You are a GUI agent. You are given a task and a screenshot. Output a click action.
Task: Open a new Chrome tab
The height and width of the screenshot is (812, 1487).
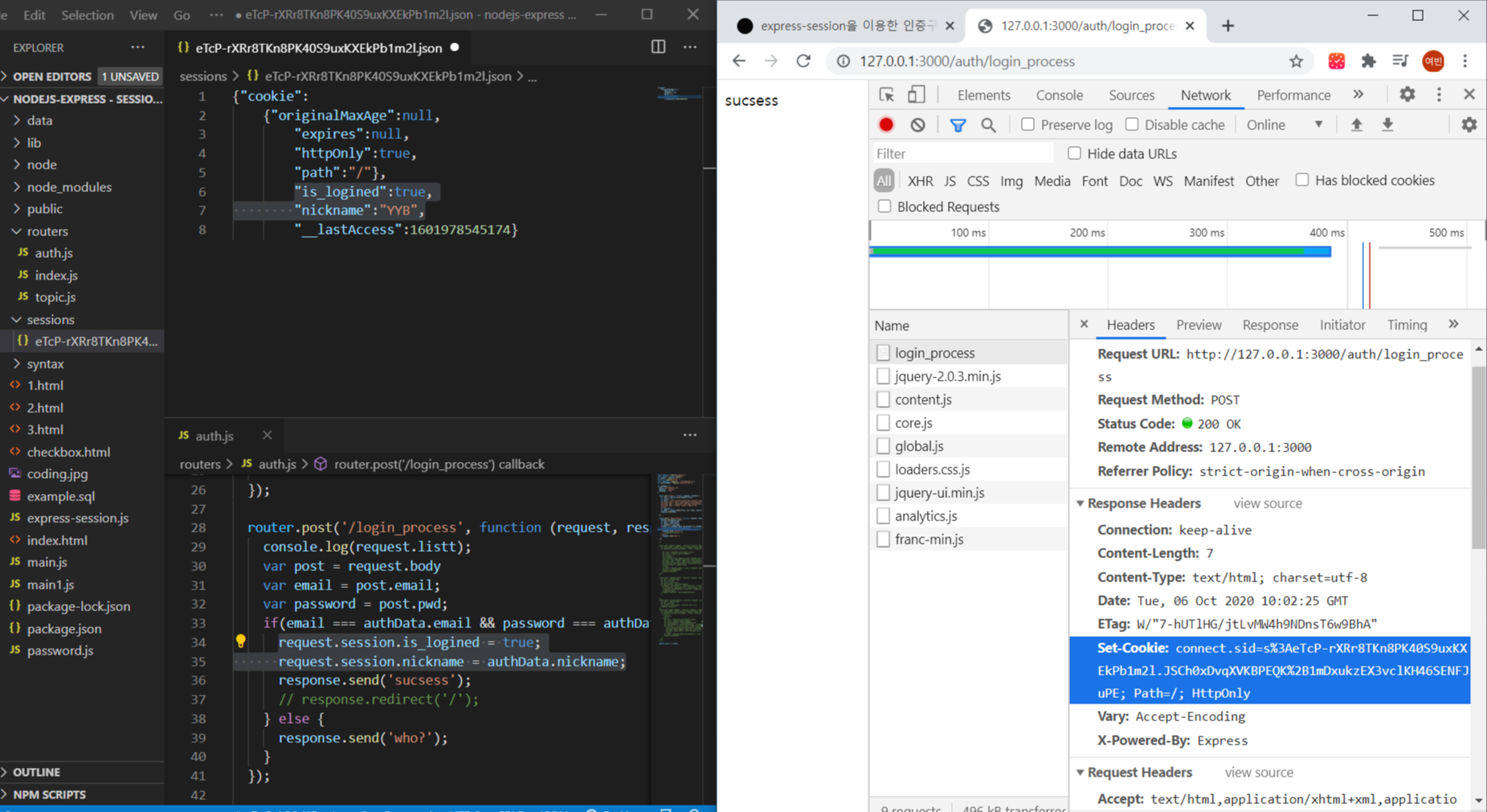tap(1228, 26)
